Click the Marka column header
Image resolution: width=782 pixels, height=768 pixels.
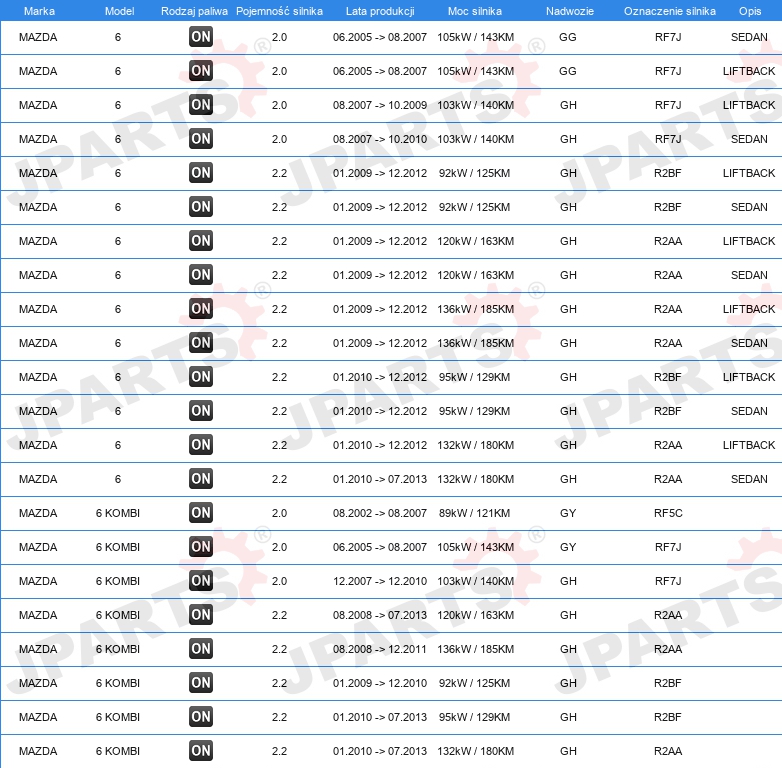tap(39, 11)
